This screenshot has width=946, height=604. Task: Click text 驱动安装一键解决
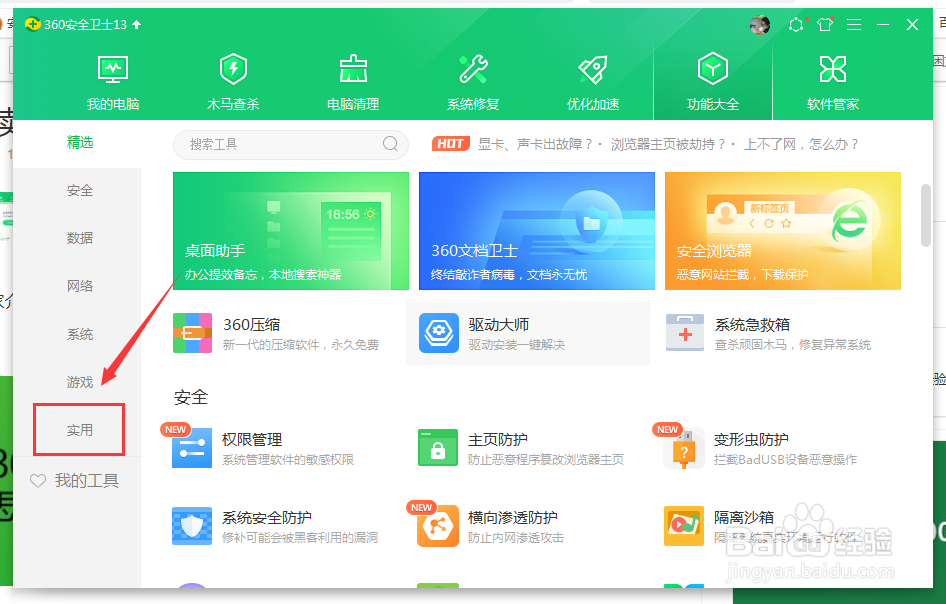point(517,345)
